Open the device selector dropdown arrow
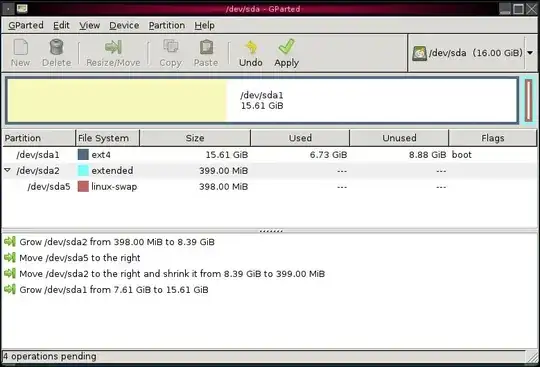The height and width of the screenshot is (367, 540). 530,53
